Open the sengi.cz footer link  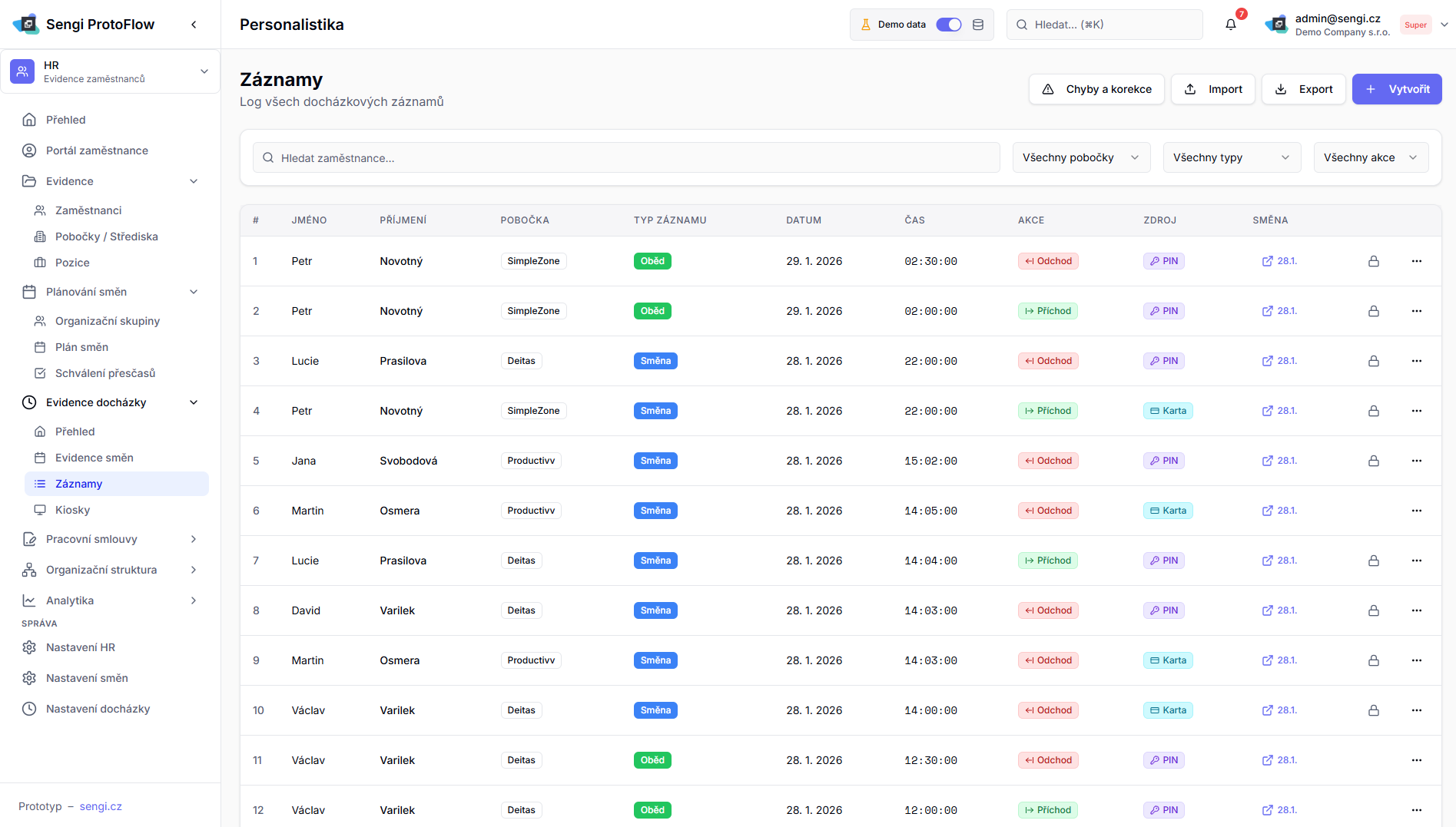(x=101, y=806)
